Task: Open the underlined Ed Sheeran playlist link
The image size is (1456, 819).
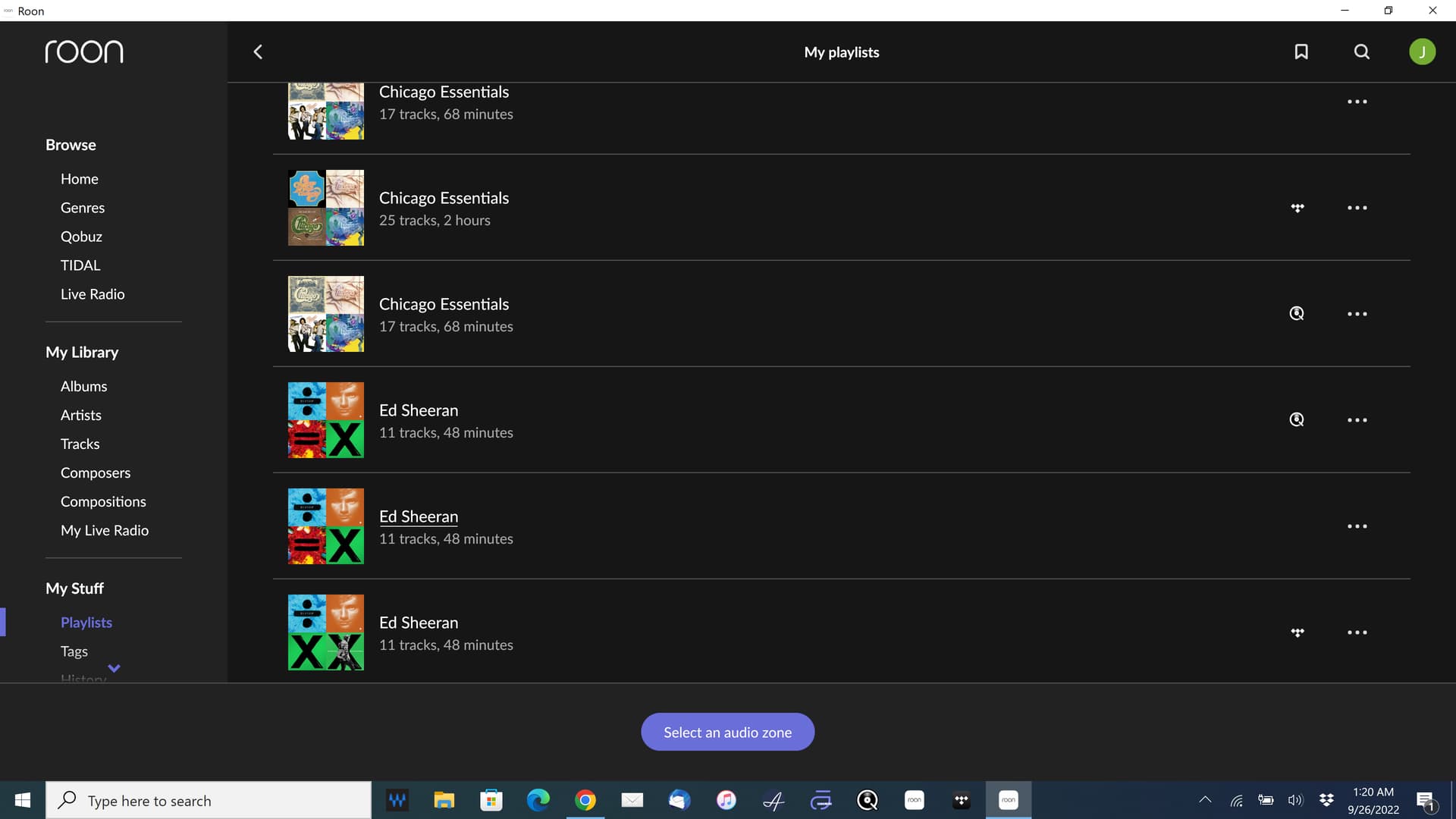Action: pos(419,516)
